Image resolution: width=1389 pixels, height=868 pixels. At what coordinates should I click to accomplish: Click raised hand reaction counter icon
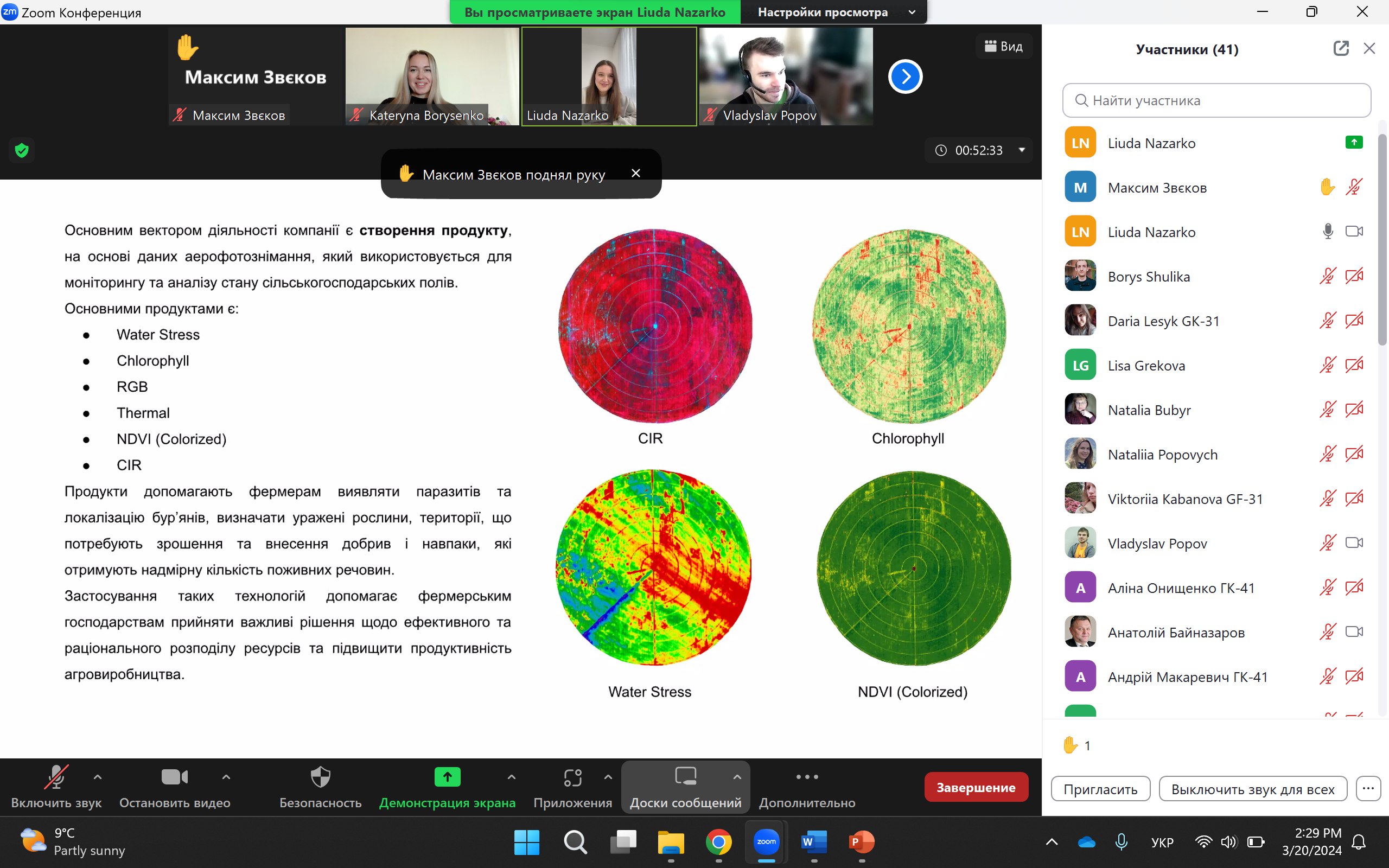1071,745
